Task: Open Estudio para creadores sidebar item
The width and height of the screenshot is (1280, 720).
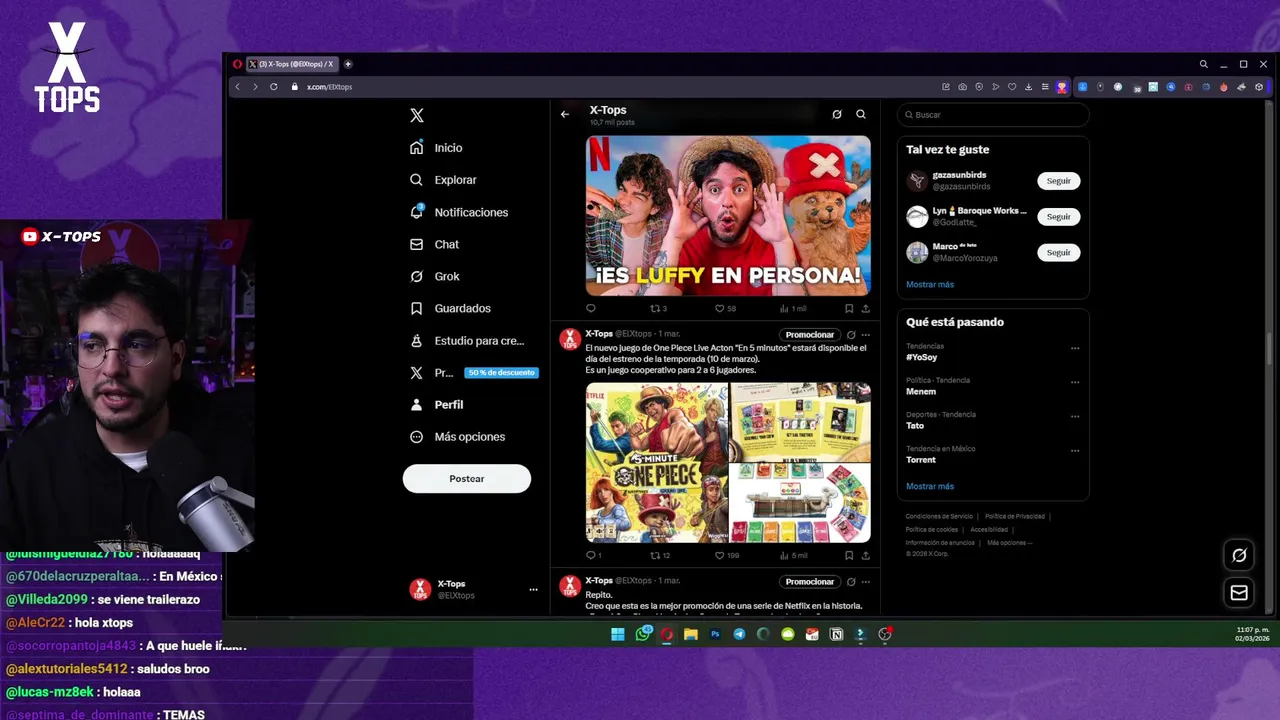Action: (467, 340)
